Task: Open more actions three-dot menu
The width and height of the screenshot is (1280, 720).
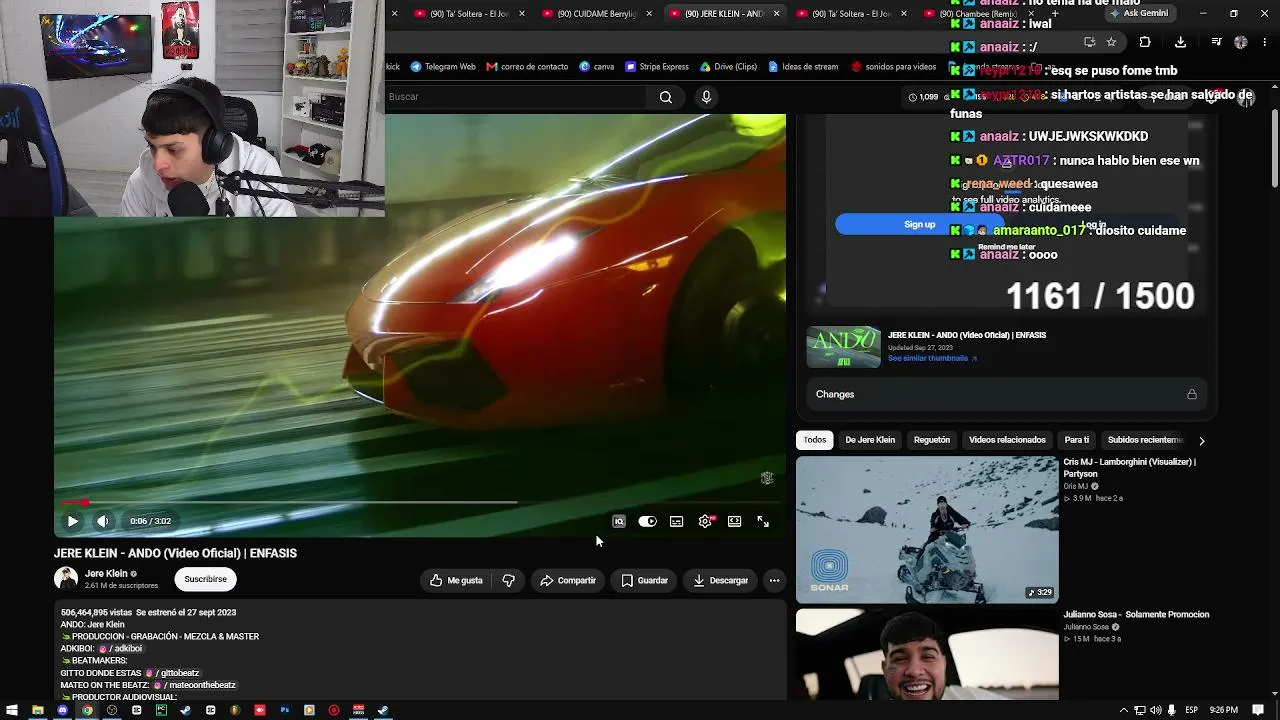Action: pyautogui.click(x=774, y=580)
